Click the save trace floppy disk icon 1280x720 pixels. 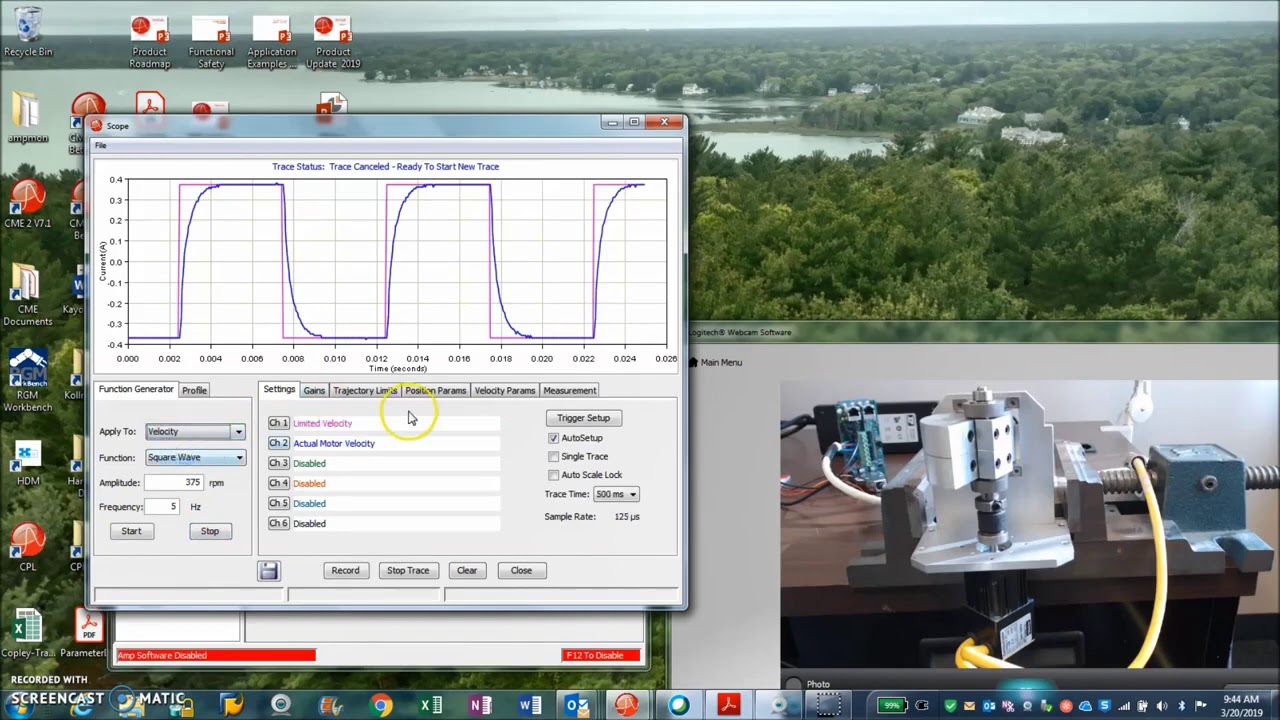click(x=268, y=571)
